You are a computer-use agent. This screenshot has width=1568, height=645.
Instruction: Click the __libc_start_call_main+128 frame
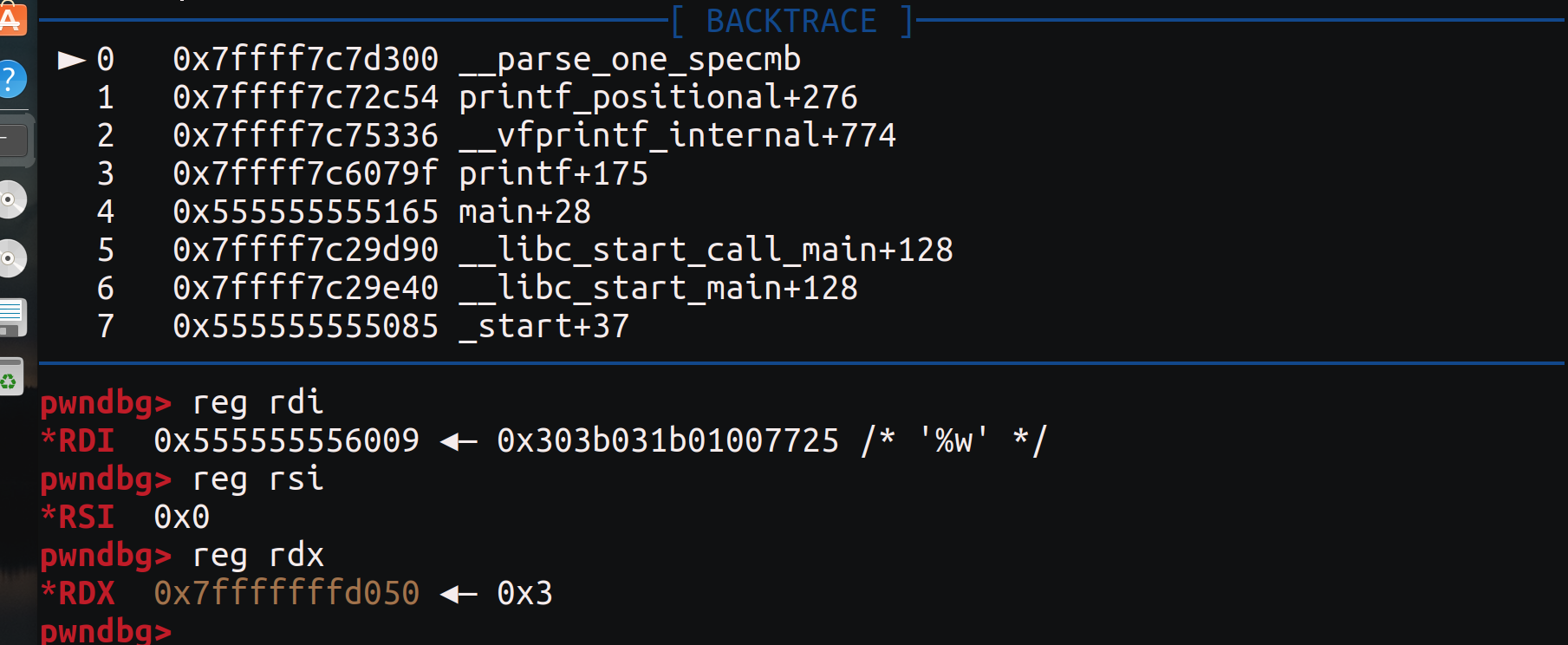point(706,250)
